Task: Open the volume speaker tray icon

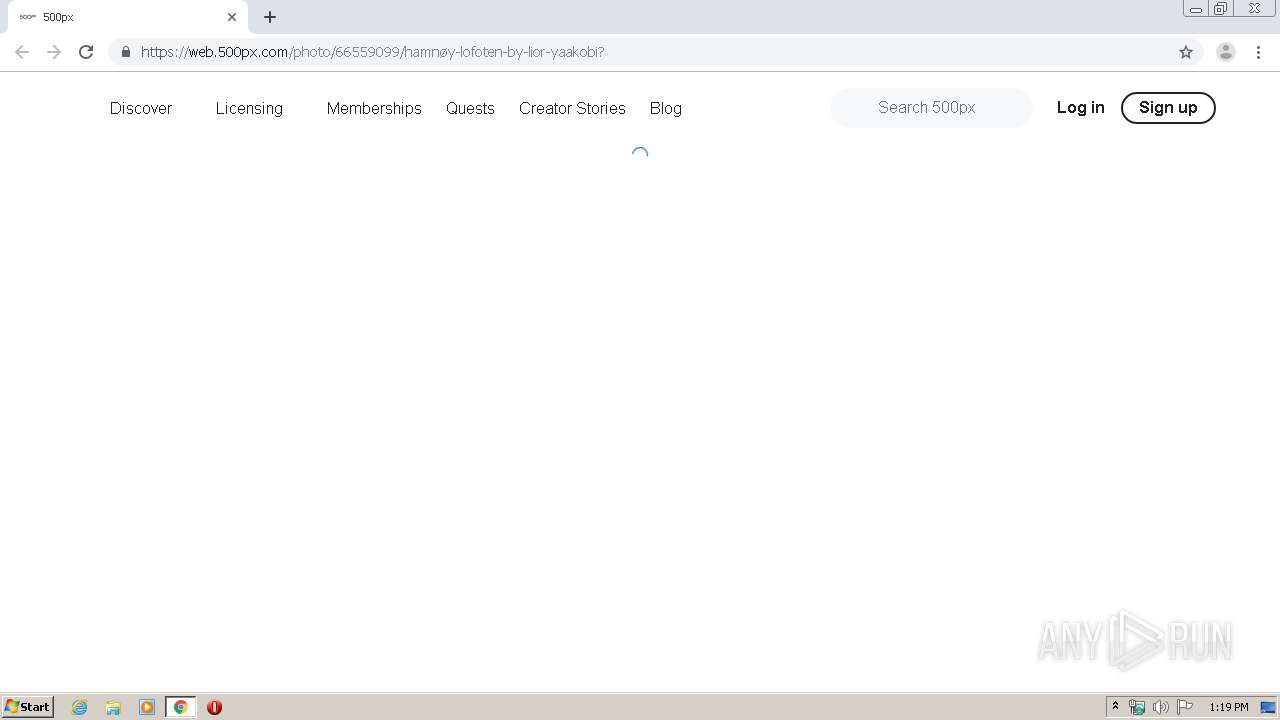Action: click(1161, 707)
